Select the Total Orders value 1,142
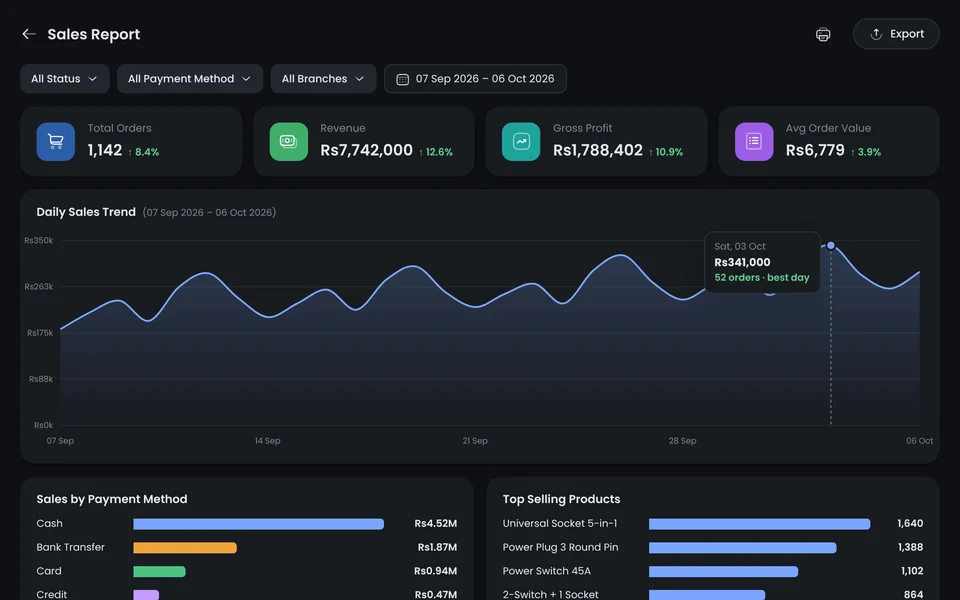The height and width of the screenshot is (600, 960). tap(105, 150)
